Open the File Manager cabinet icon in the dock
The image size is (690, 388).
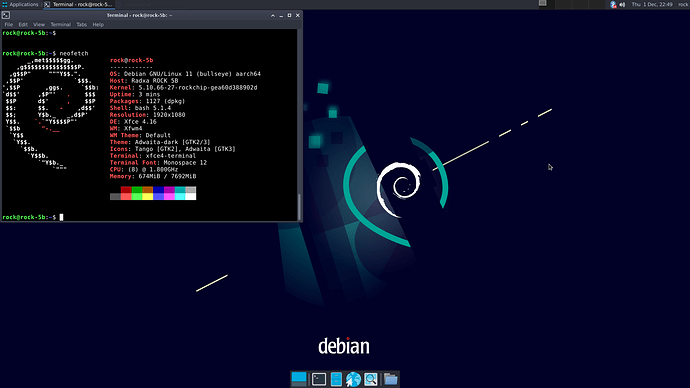point(336,379)
